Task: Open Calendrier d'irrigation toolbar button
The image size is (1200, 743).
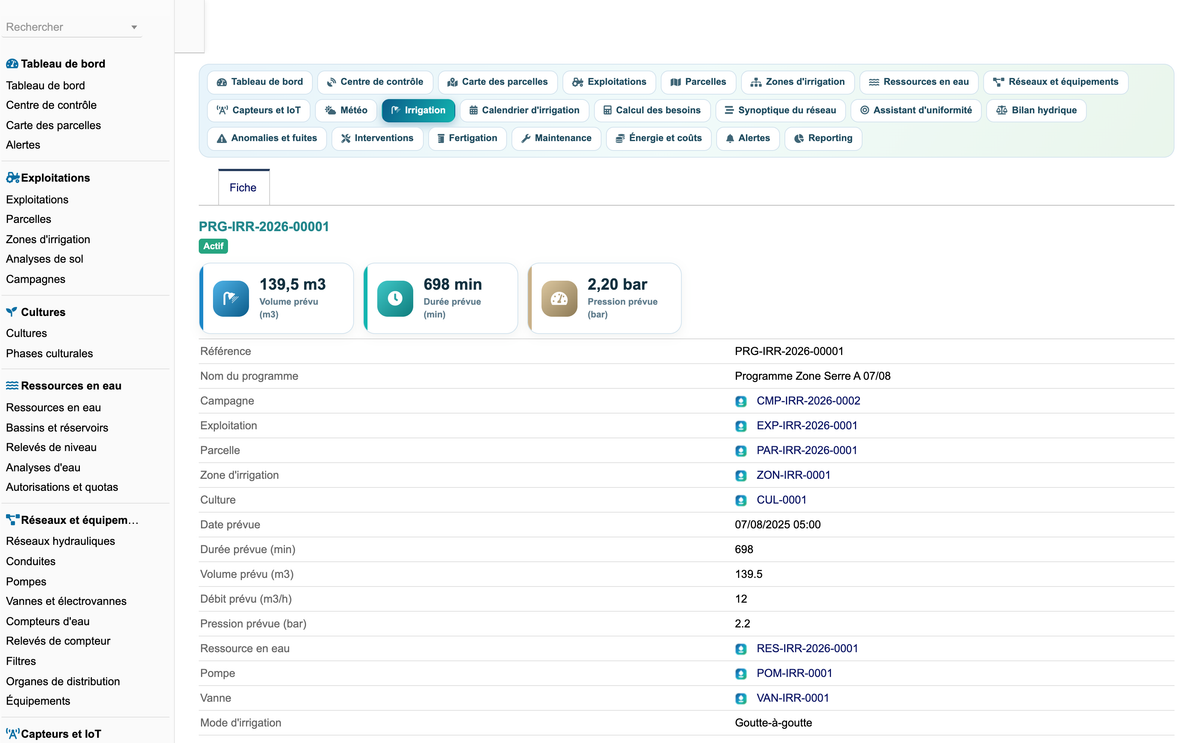Action: (524, 110)
